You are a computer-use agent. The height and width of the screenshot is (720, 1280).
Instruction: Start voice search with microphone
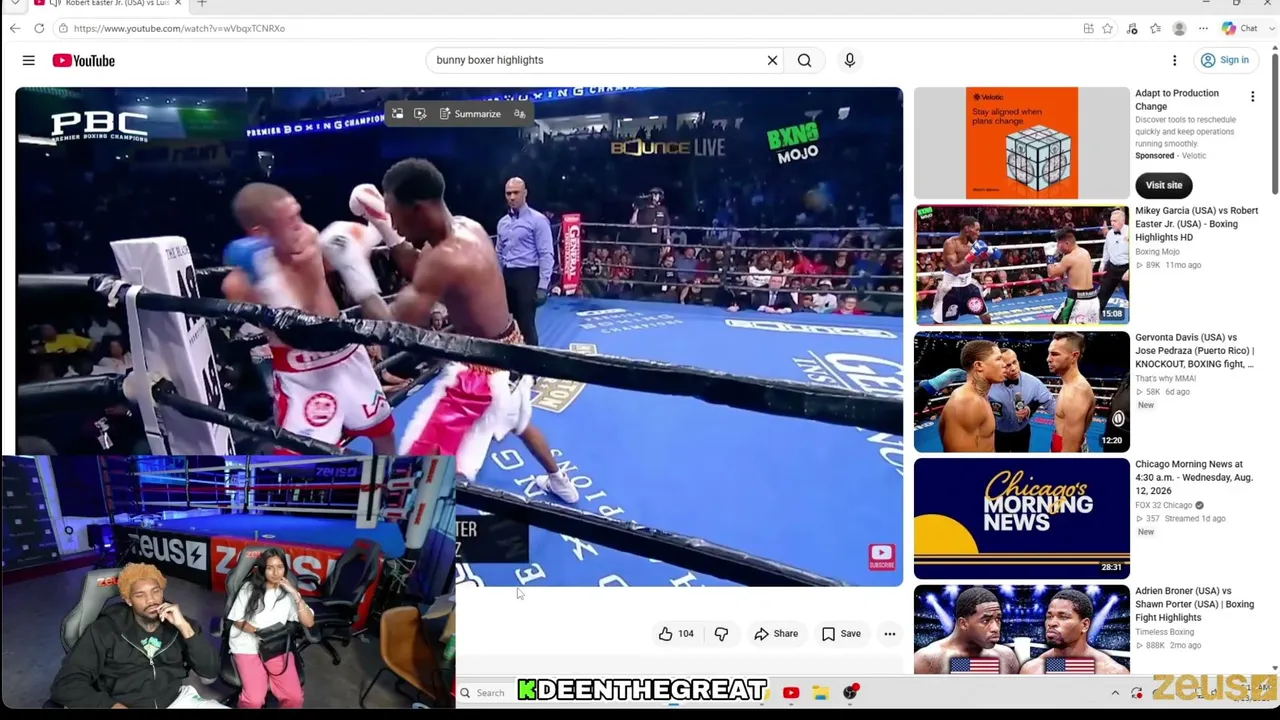850,60
